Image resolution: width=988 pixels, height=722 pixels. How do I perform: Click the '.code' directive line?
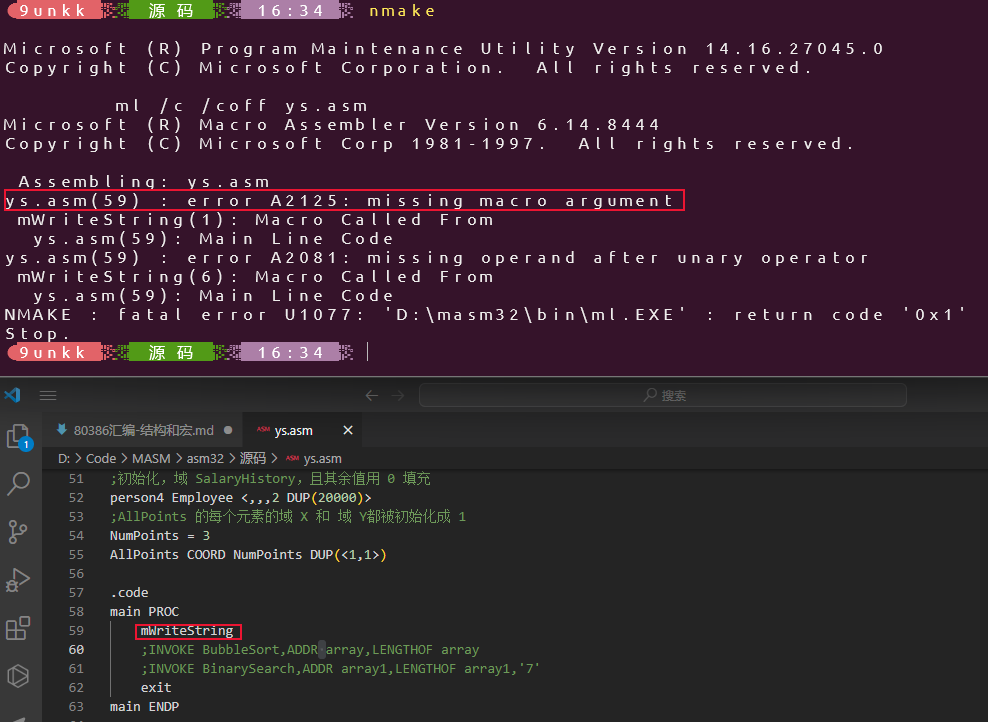click(x=129, y=593)
